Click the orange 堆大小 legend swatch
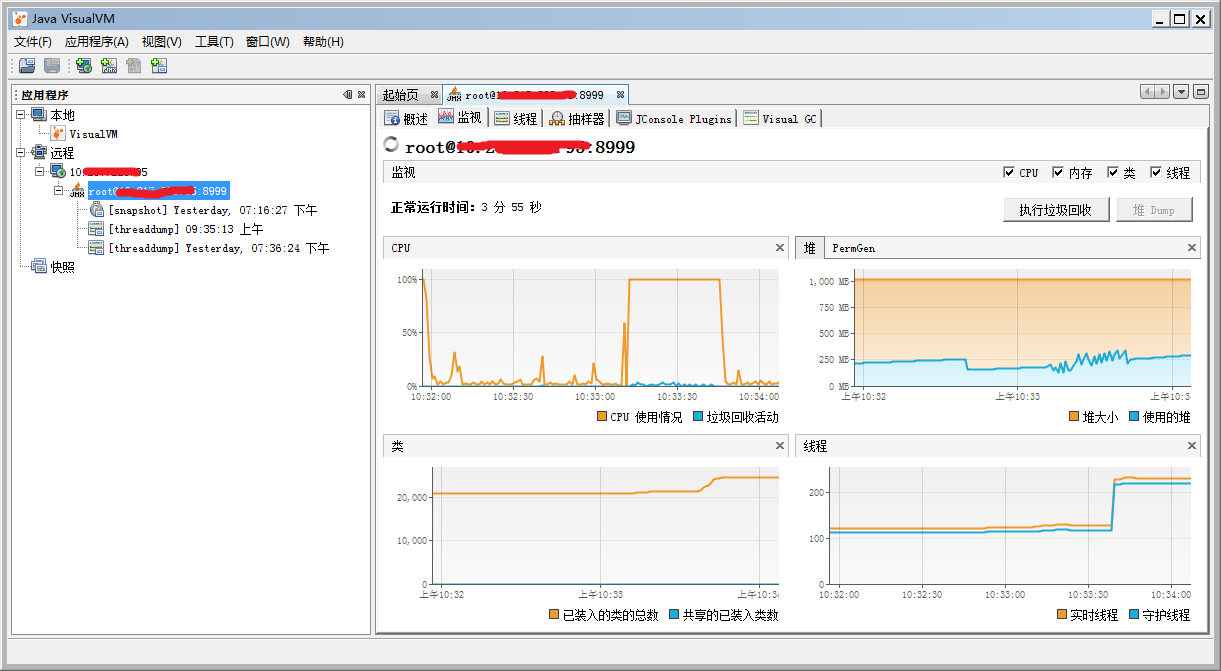Image resolution: width=1221 pixels, height=671 pixels. [x=1074, y=417]
